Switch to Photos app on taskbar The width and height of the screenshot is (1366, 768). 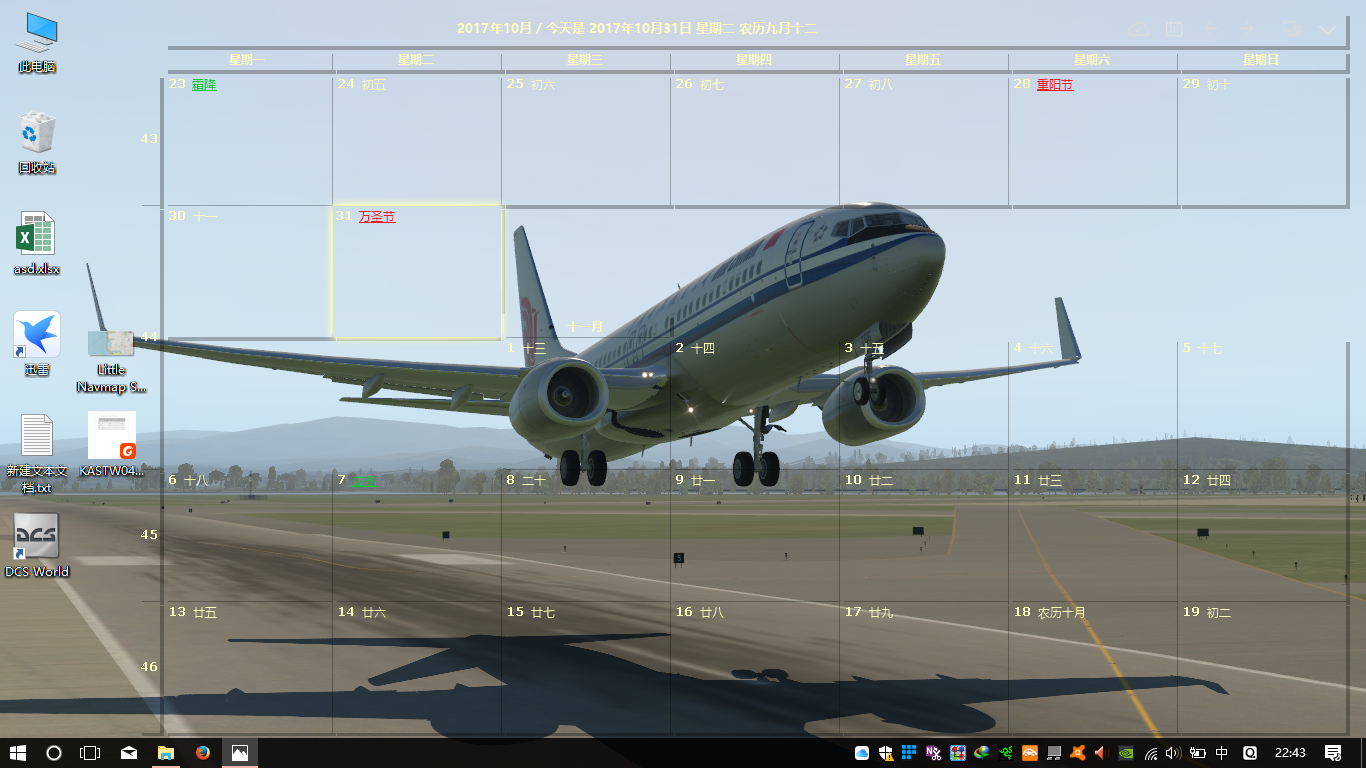(x=240, y=753)
